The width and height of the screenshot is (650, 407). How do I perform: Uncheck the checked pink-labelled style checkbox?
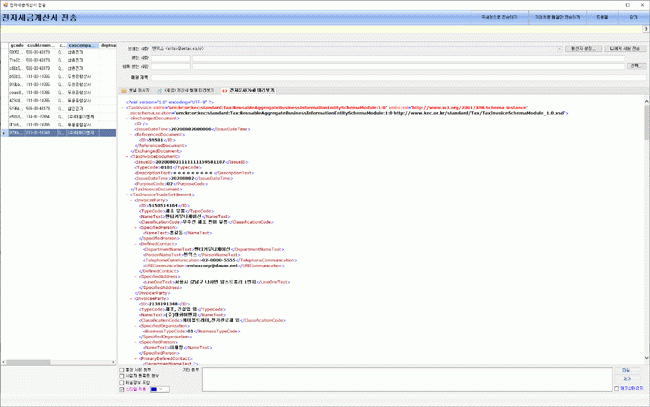pyautogui.click(x=122, y=389)
